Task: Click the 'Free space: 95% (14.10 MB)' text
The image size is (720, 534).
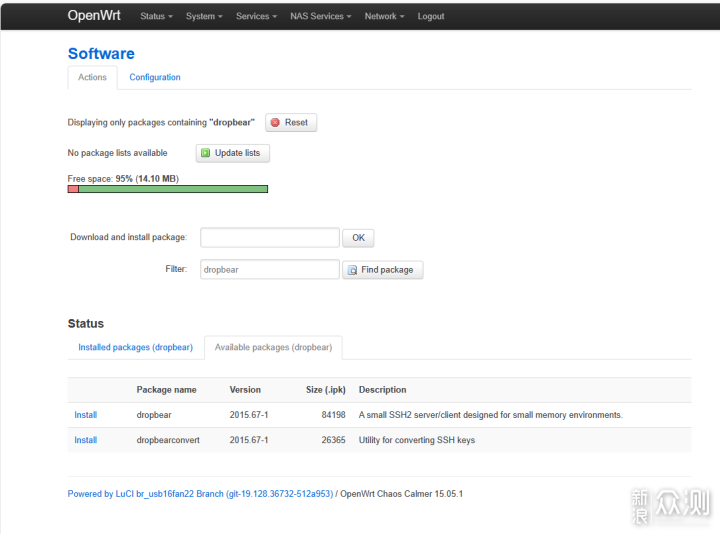Action: click(x=123, y=179)
